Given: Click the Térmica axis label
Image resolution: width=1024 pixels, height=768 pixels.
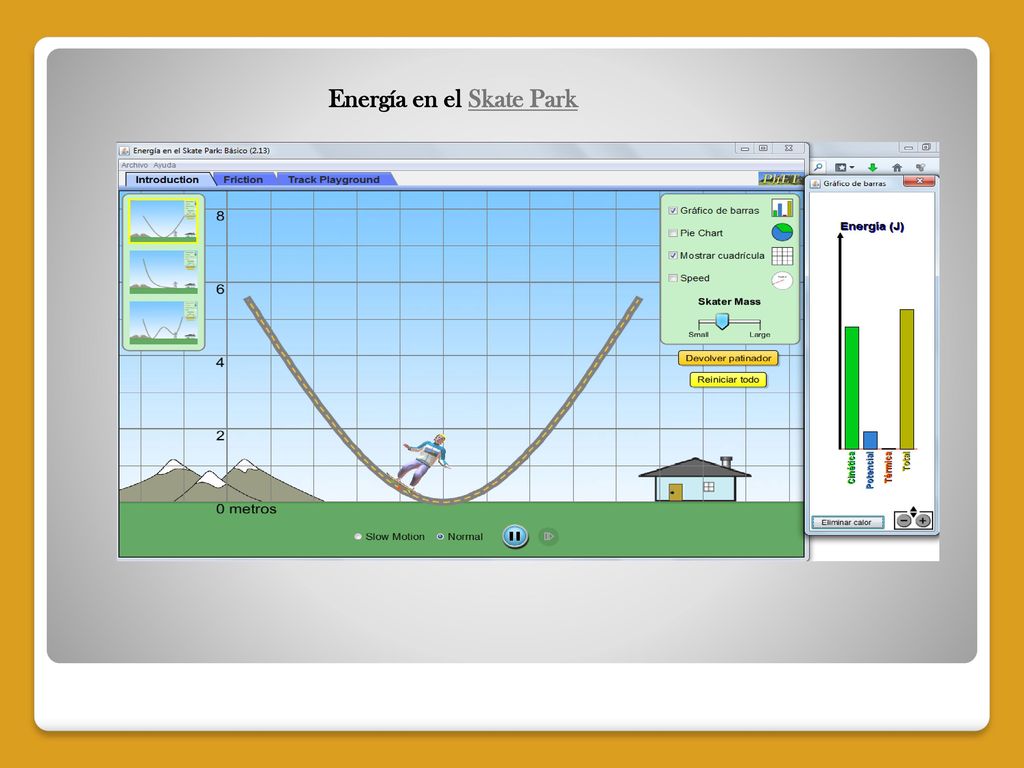Looking at the screenshot, I should click(x=888, y=468).
